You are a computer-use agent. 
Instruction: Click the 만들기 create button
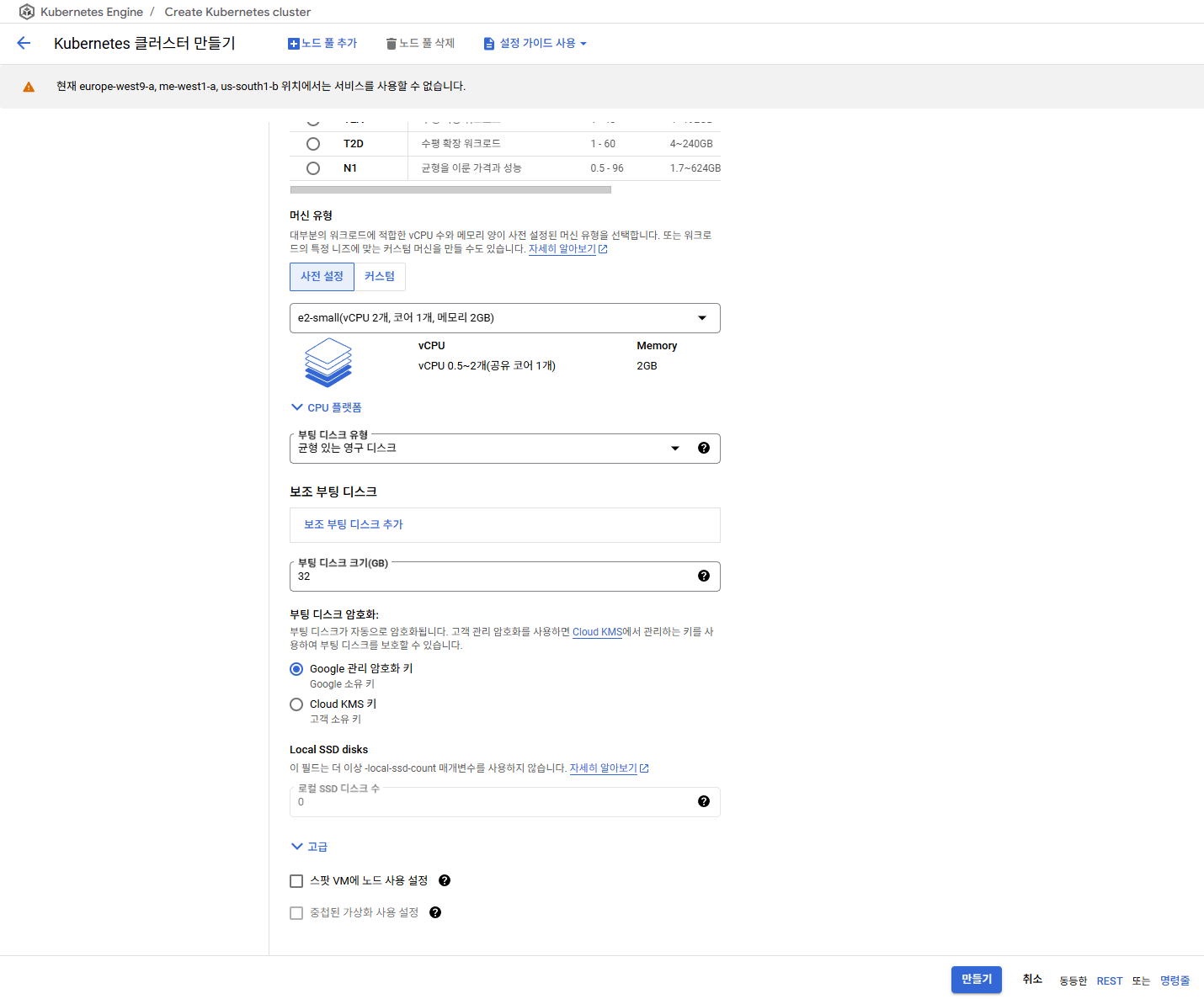(x=977, y=980)
